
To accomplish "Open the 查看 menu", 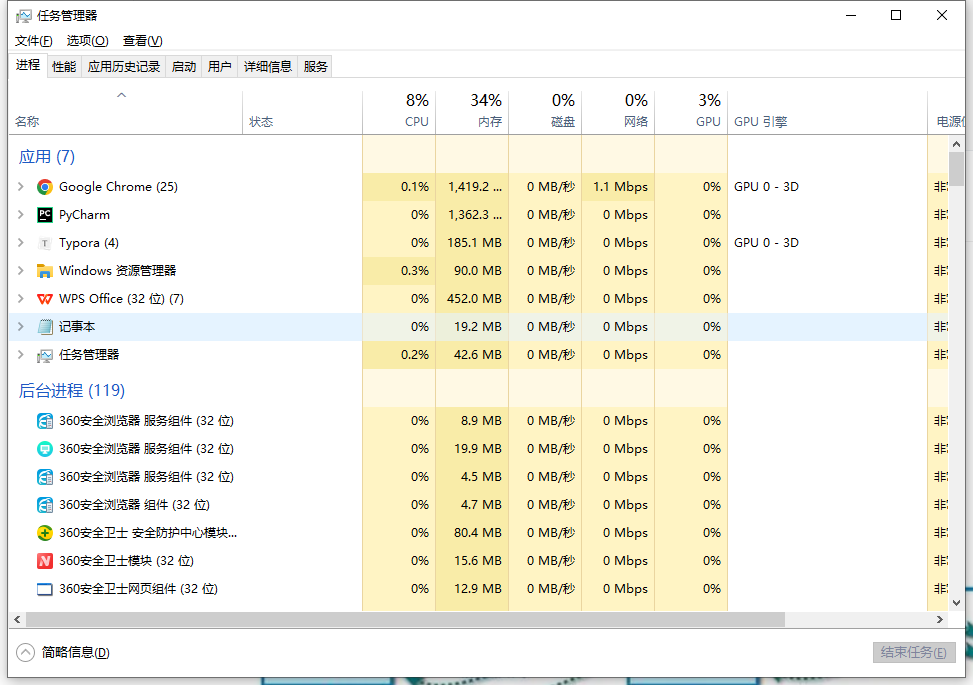I will coord(142,41).
